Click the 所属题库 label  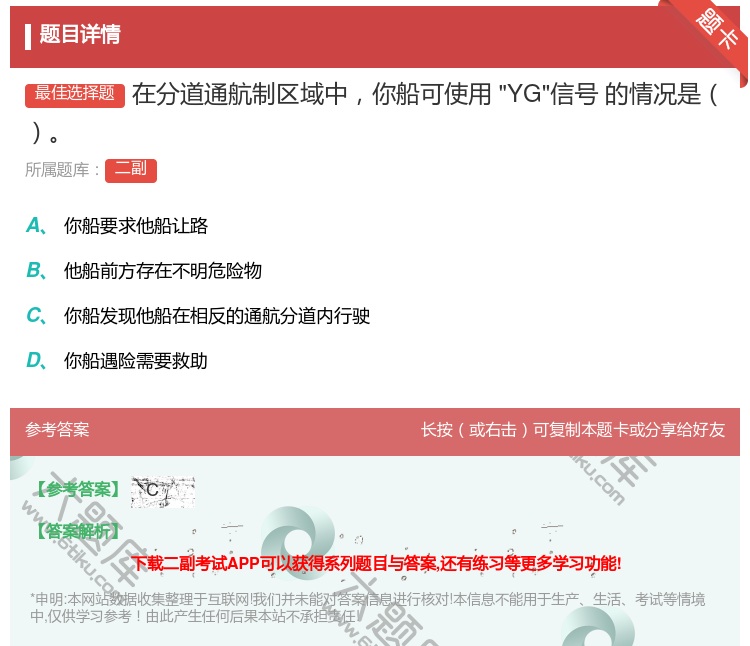coord(62,170)
